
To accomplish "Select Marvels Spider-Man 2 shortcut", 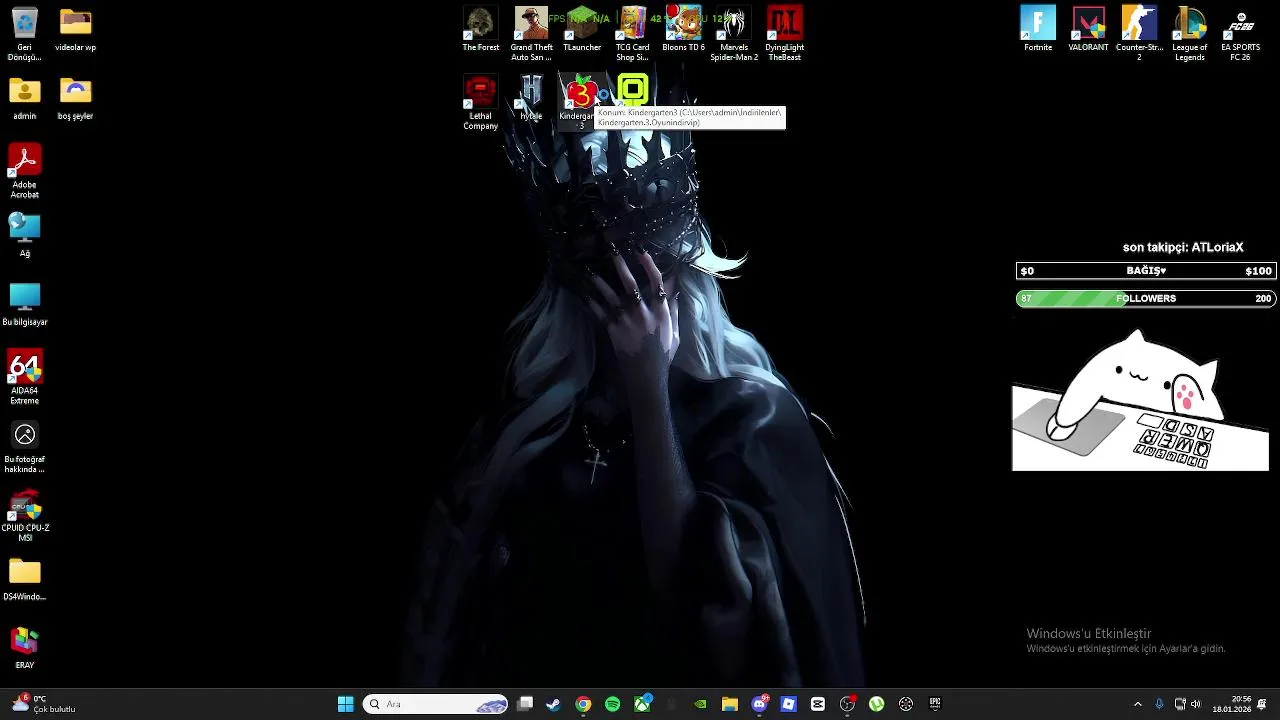I will pos(734,34).
